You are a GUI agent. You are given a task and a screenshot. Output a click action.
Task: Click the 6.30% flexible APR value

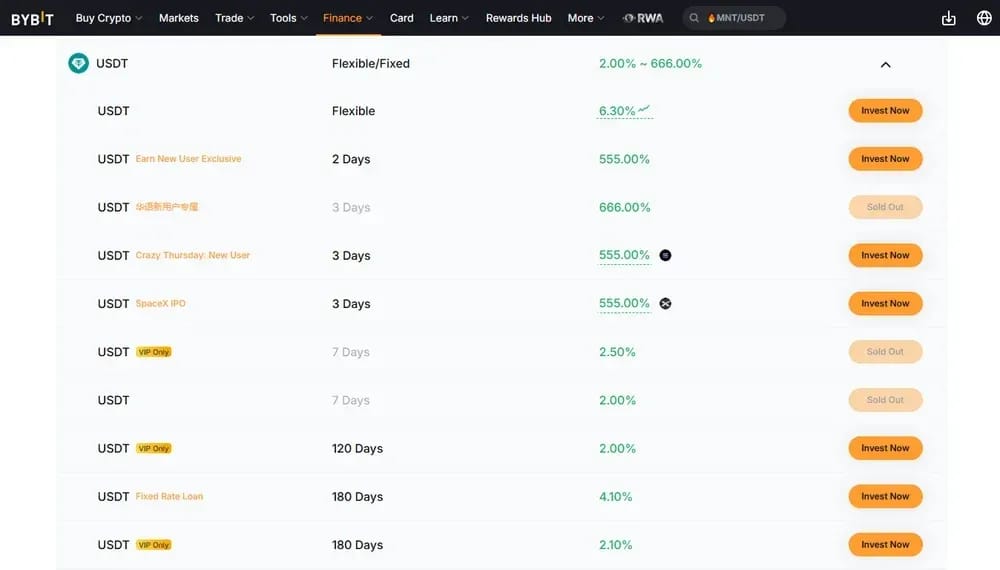[617, 111]
